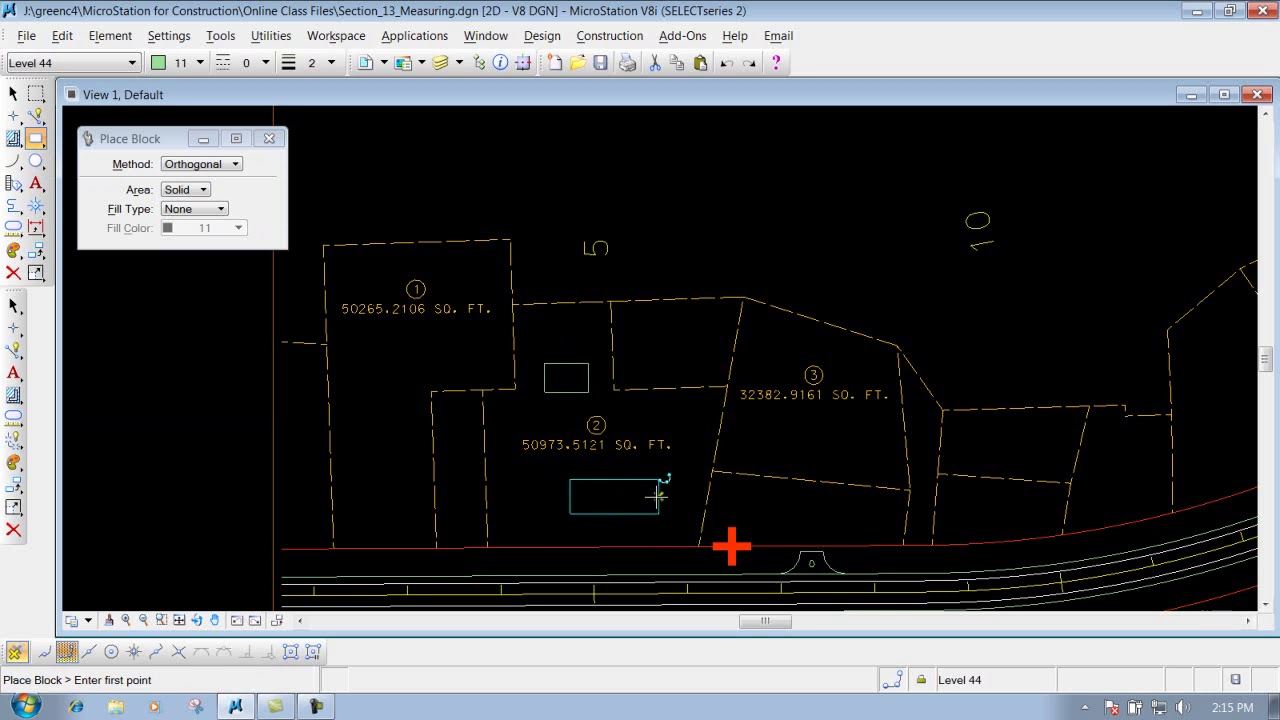Click the Window Area icon in view toolbar
This screenshot has height=720, width=1280.
point(161,621)
